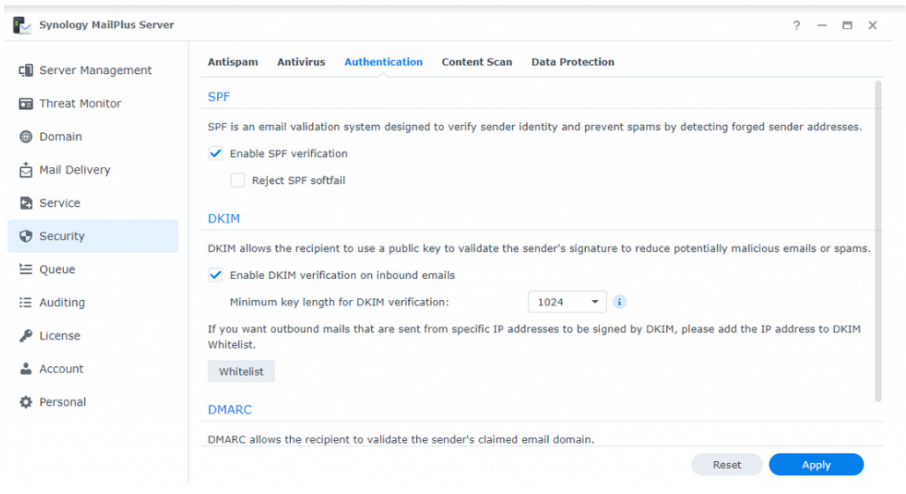Open minimum DKIM key length dropdown
The width and height of the screenshot is (906, 494).
[567, 302]
